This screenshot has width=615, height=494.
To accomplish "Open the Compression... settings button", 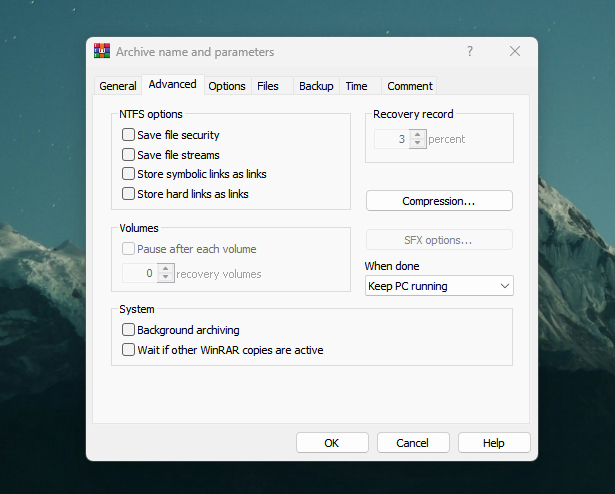I will 439,201.
